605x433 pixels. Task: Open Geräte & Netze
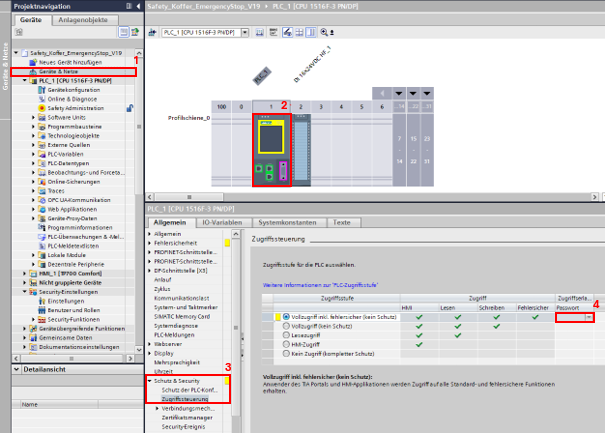60,71
